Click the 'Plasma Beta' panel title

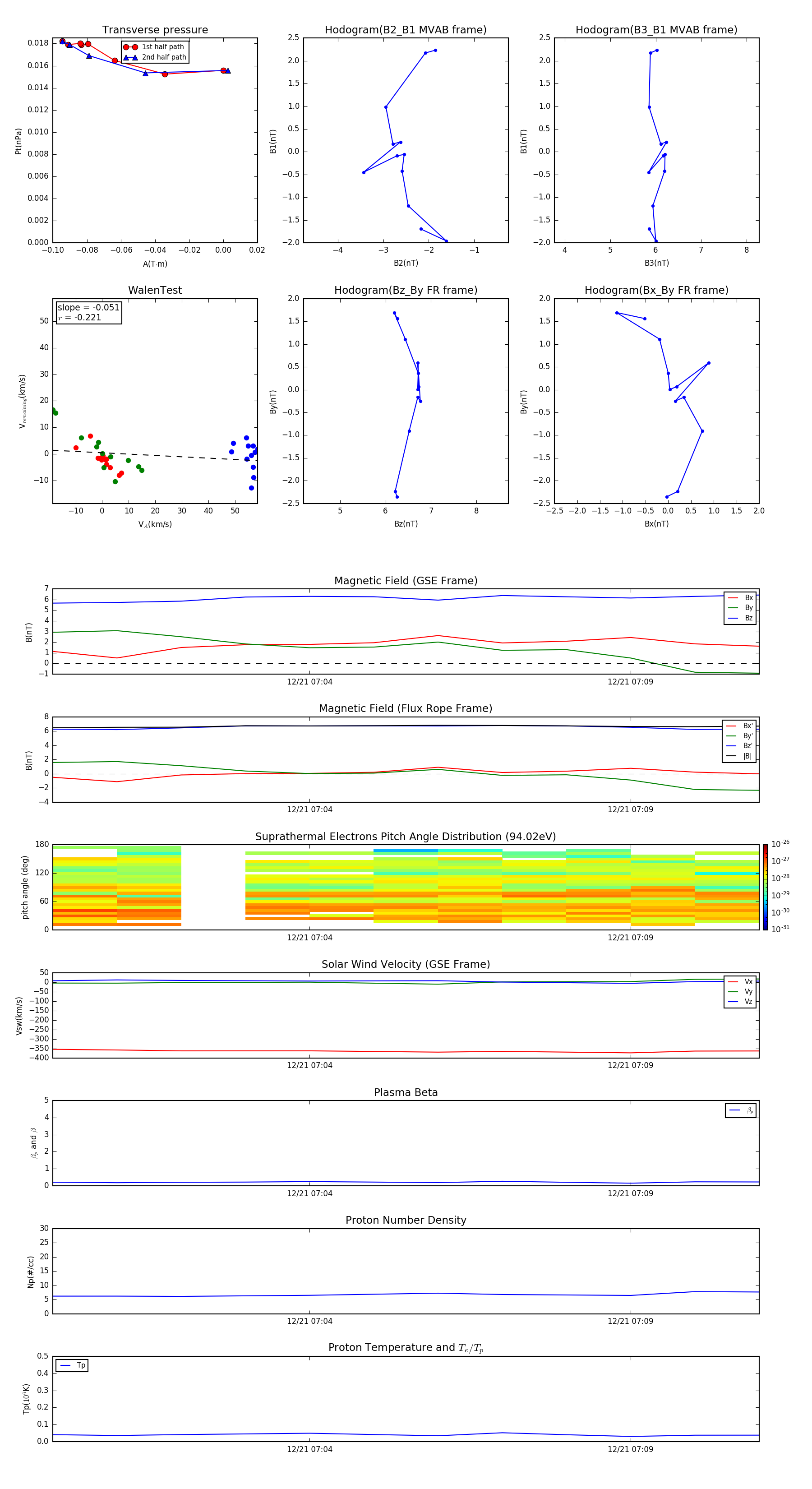tap(406, 1092)
